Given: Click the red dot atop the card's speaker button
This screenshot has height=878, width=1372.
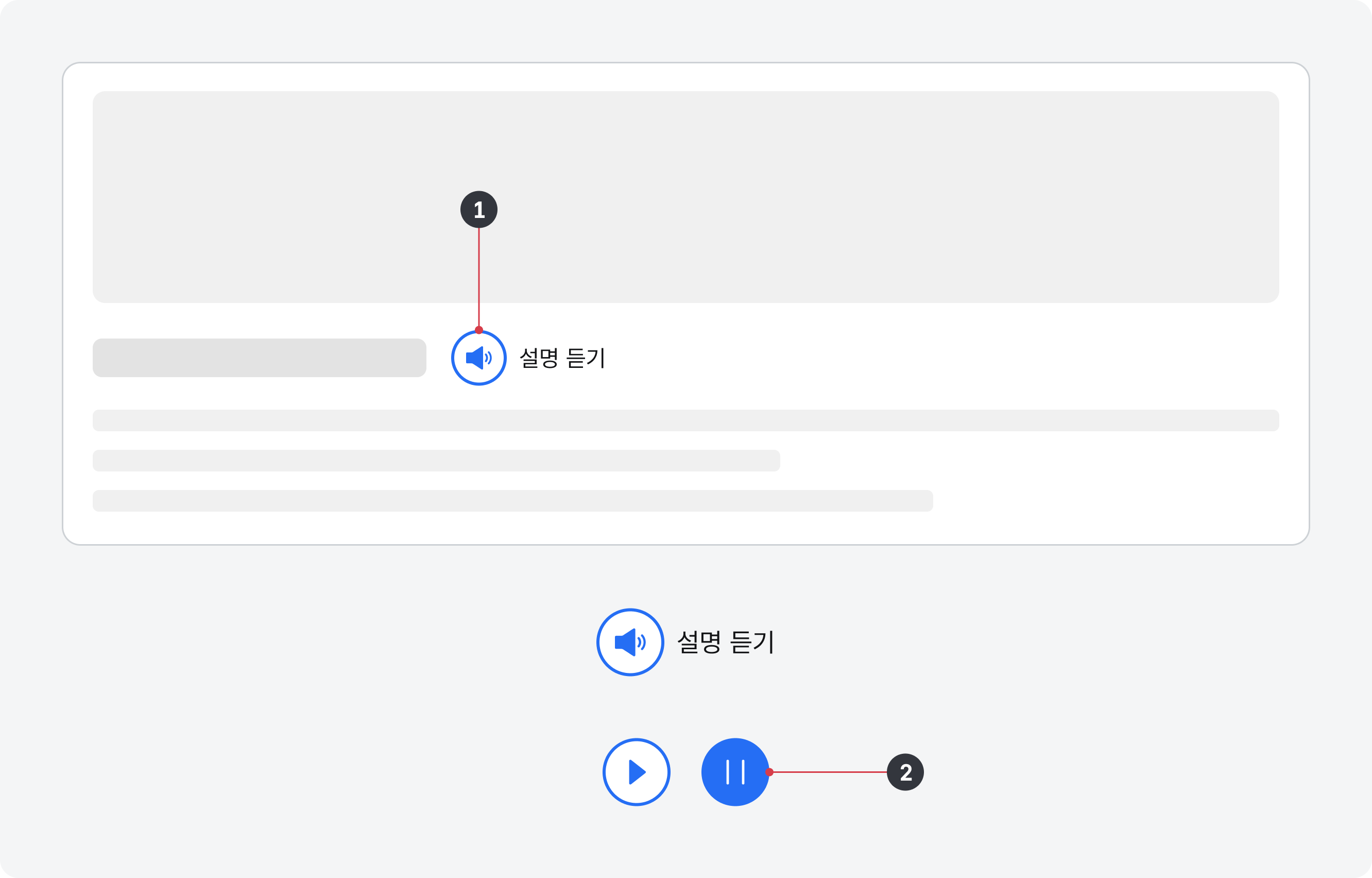Looking at the screenshot, I should (x=478, y=330).
